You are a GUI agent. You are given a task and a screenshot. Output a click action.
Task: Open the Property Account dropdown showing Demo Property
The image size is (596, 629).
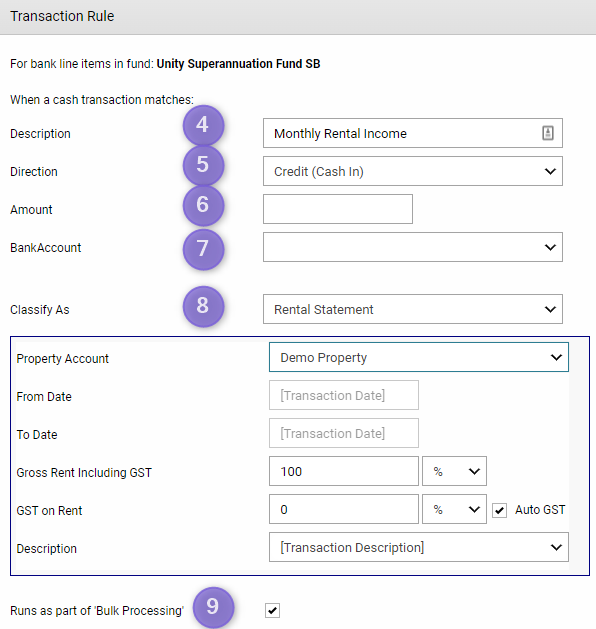pyautogui.click(x=419, y=357)
